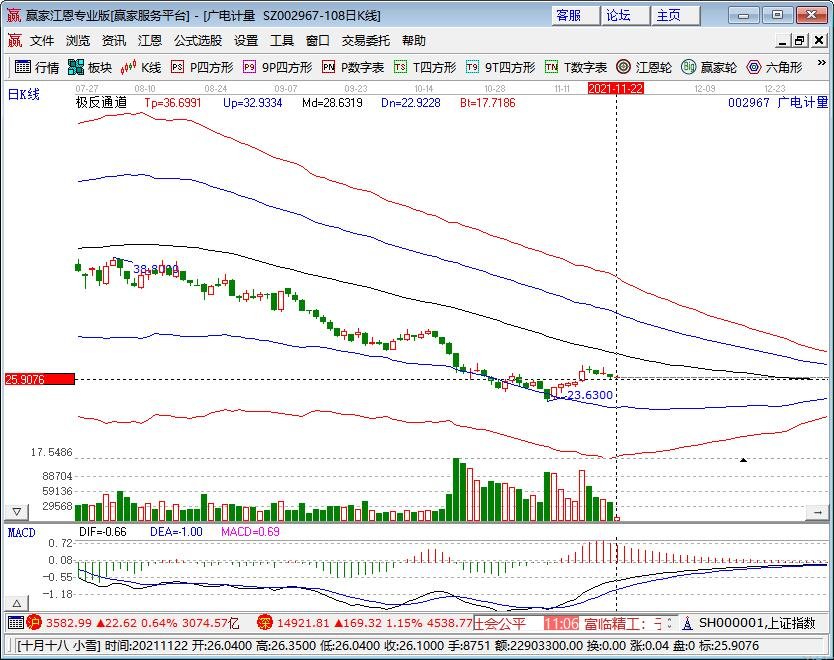Click the 论坛 forum button

coord(625,15)
